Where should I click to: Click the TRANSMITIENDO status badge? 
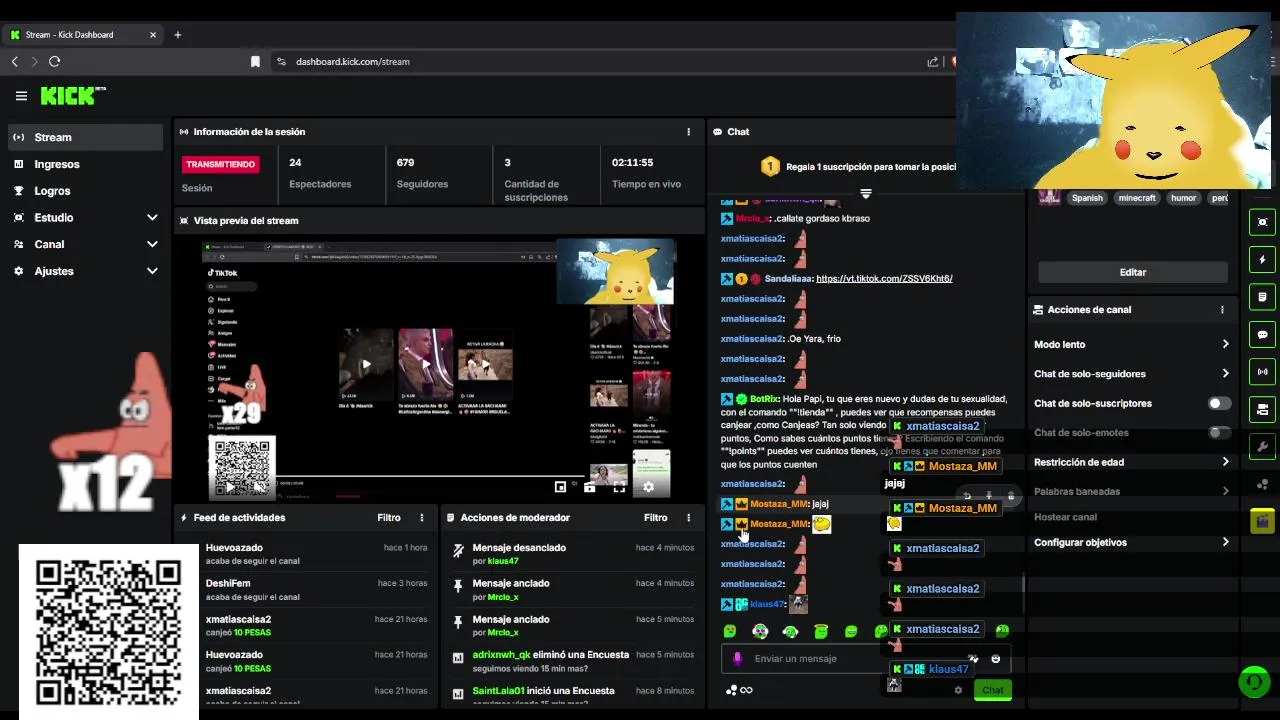tap(220, 164)
